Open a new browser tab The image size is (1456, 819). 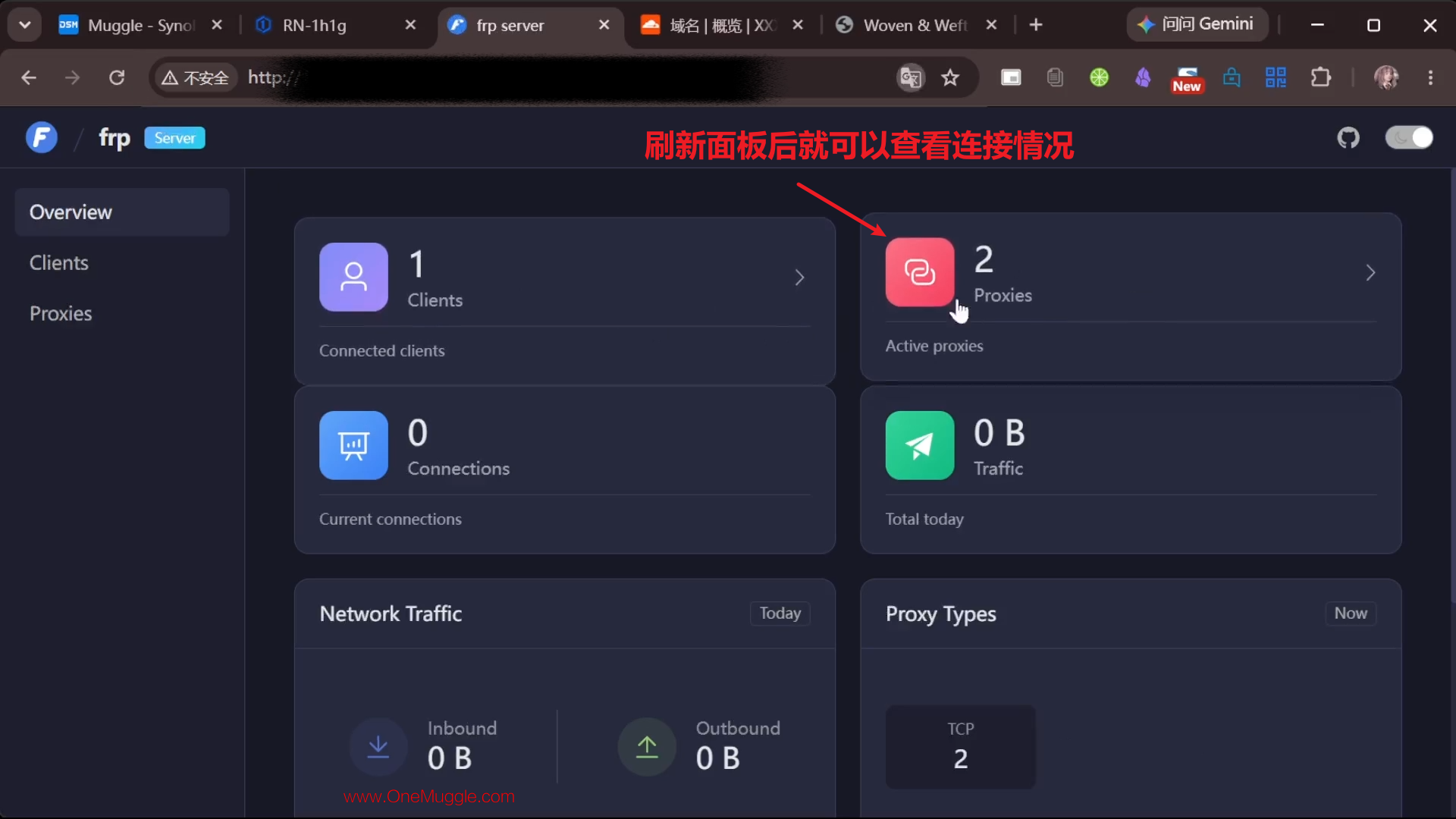pos(1036,25)
